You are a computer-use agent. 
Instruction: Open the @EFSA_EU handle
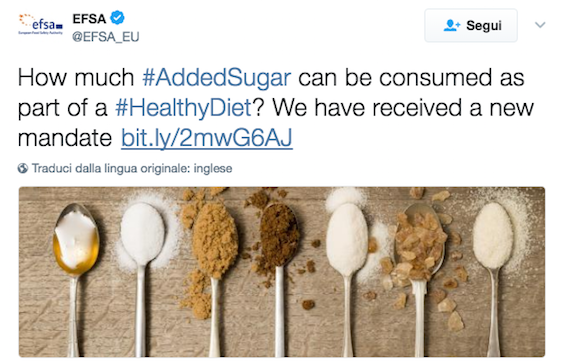tap(105, 37)
